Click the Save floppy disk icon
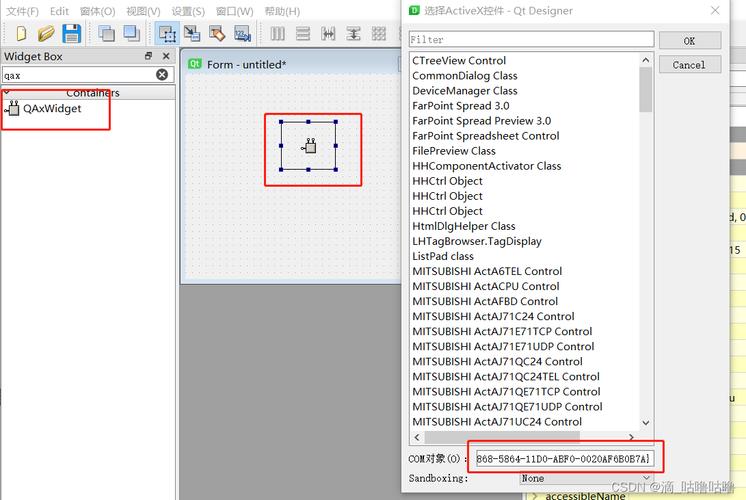 click(x=71, y=33)
